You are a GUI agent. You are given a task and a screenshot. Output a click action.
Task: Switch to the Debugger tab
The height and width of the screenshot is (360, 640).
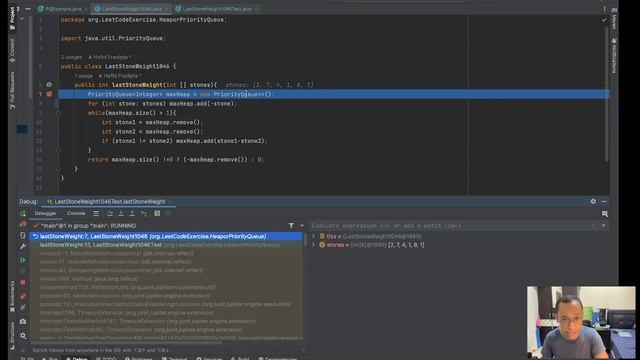[x=45, y=213]
